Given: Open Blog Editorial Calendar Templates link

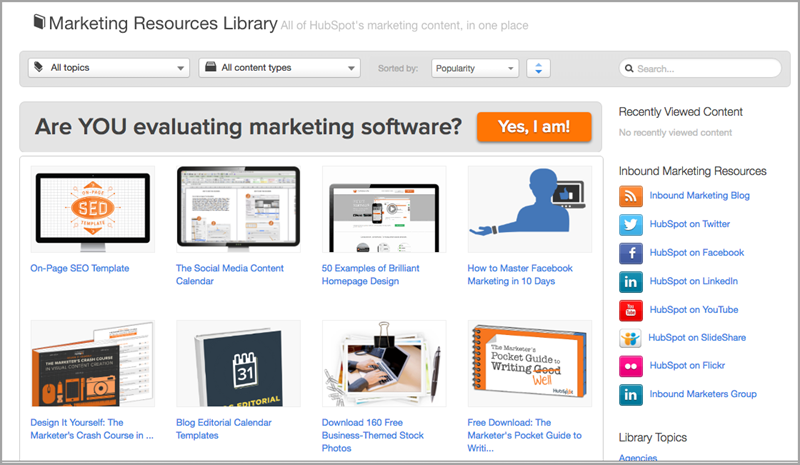Looking at the screenshot, I should [223, 429].
